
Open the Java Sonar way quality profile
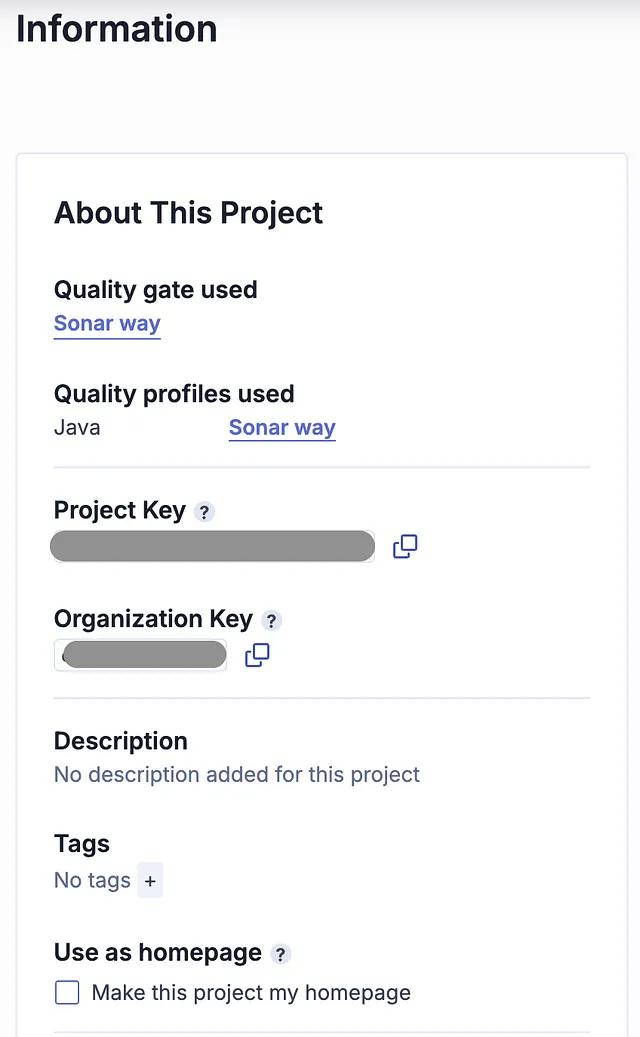[x=282, y=427]
